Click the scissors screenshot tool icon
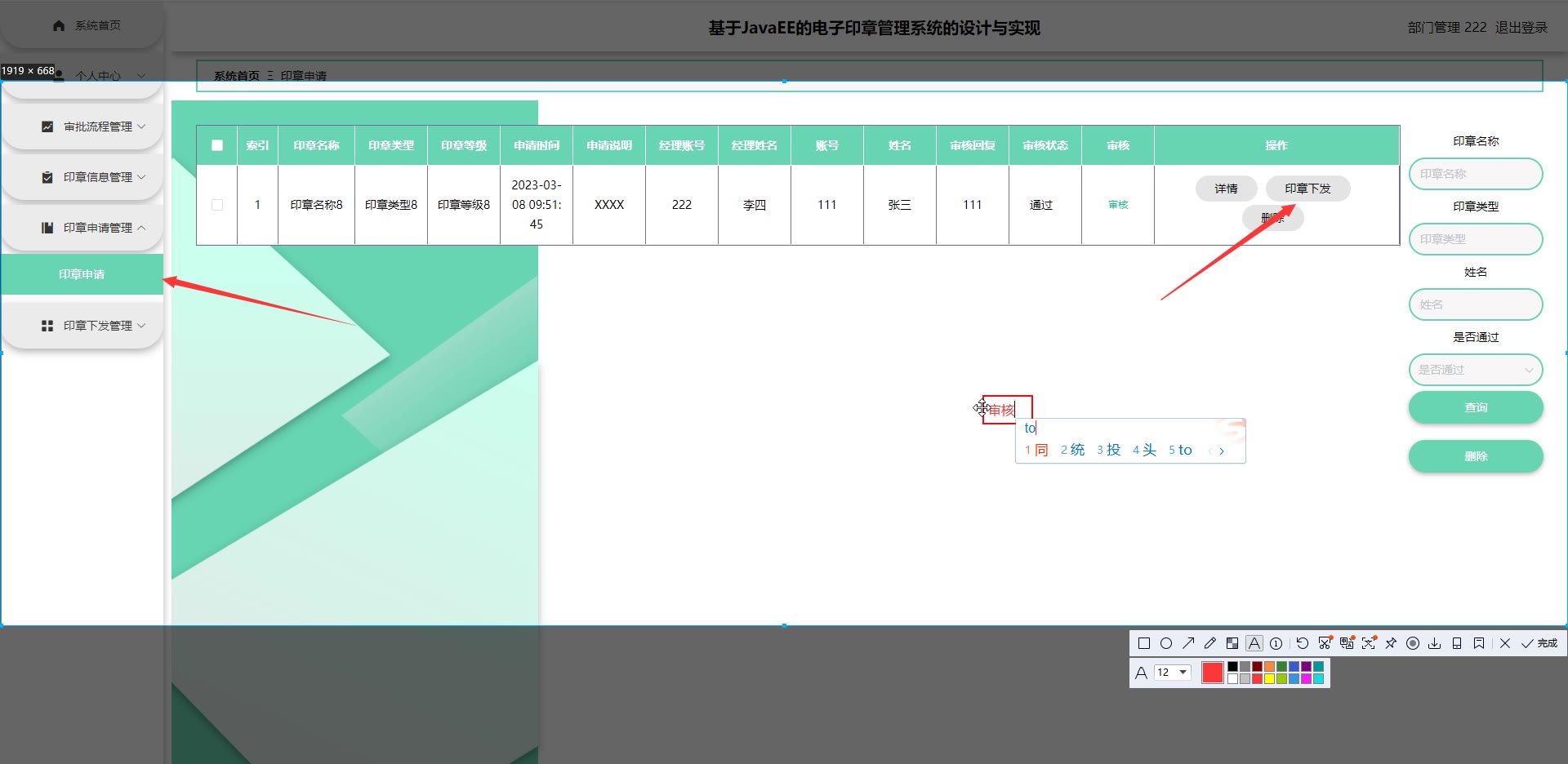 click(1325, 643)
